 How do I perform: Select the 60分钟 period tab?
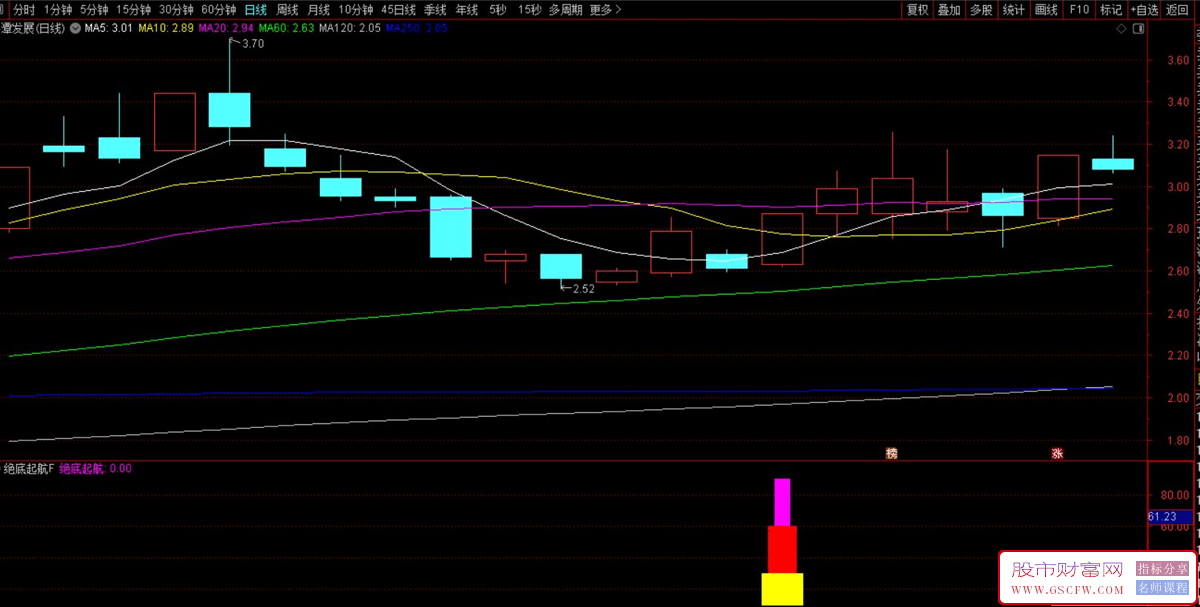pyautogui.click(x=219, y=9)
